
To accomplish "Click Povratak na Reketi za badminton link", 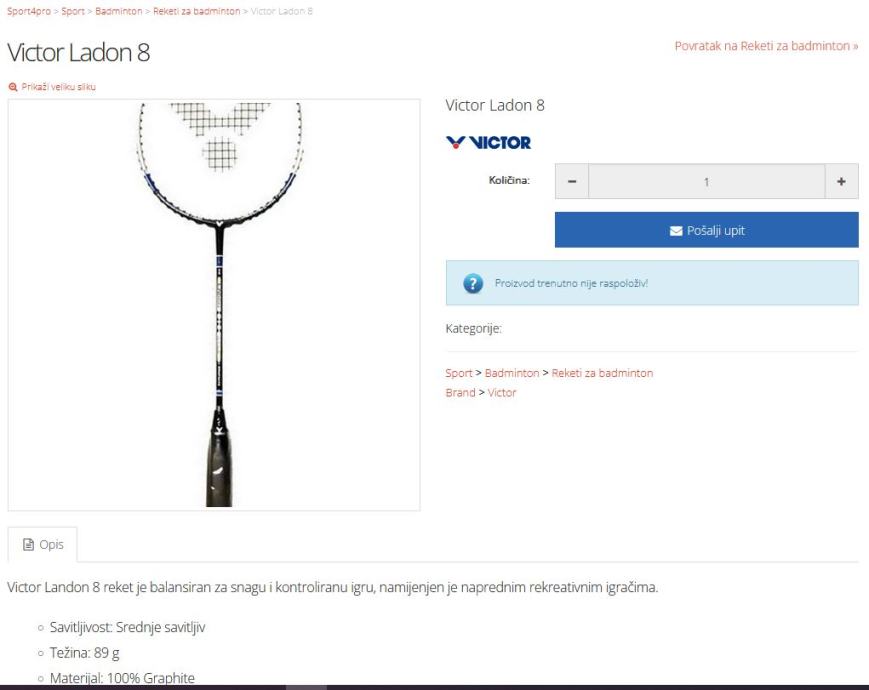I will (x=766, y=46).
